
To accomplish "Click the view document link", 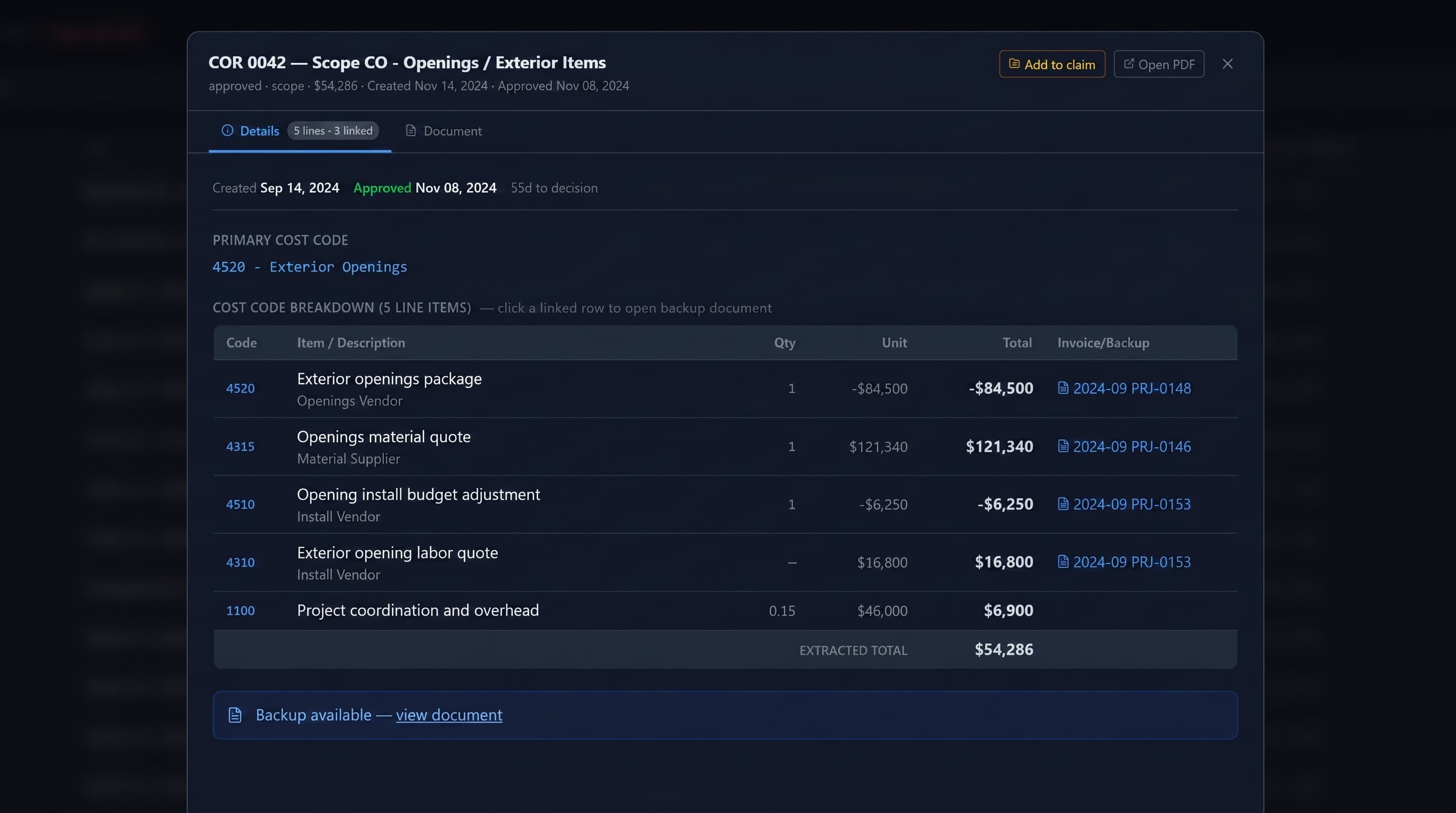I will (449, 715).
